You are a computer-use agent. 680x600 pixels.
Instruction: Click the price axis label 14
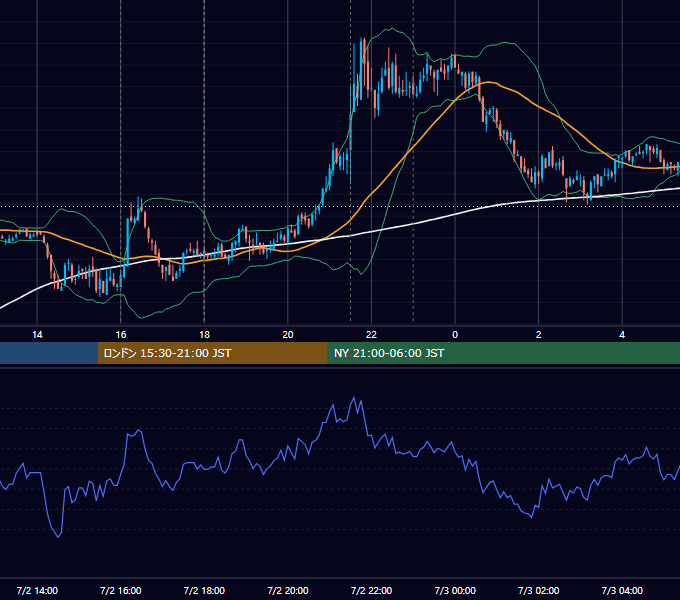pos(37,335)
